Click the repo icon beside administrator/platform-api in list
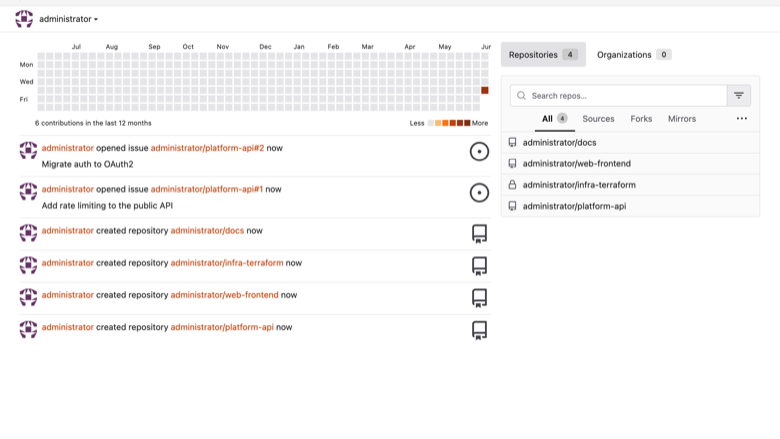Image resolution: width=780 pixels, height=439 pixels. [512, 206]
